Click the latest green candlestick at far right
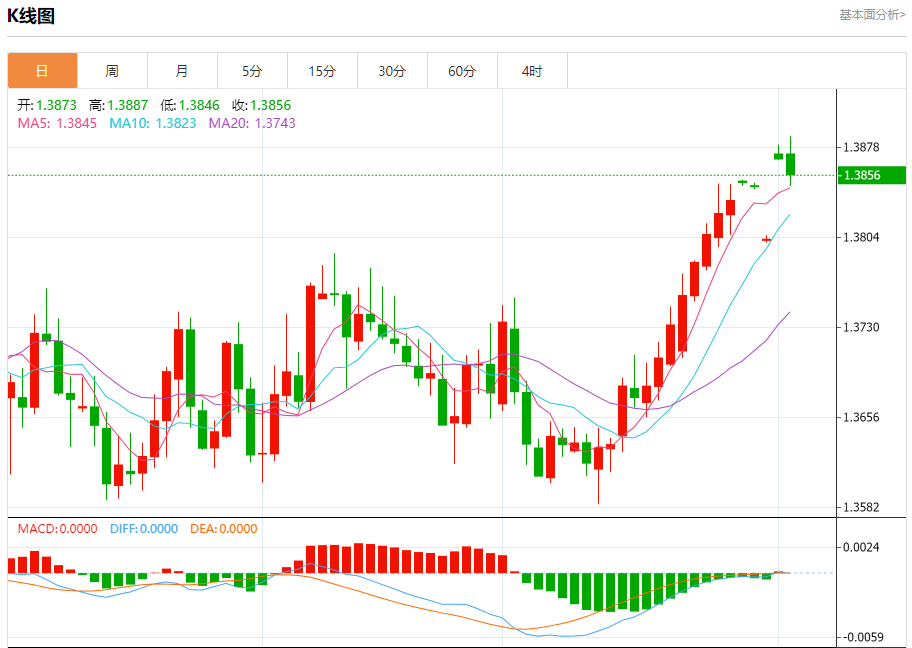This screenshot has width=912, height=648. click(x=790, y=164)
